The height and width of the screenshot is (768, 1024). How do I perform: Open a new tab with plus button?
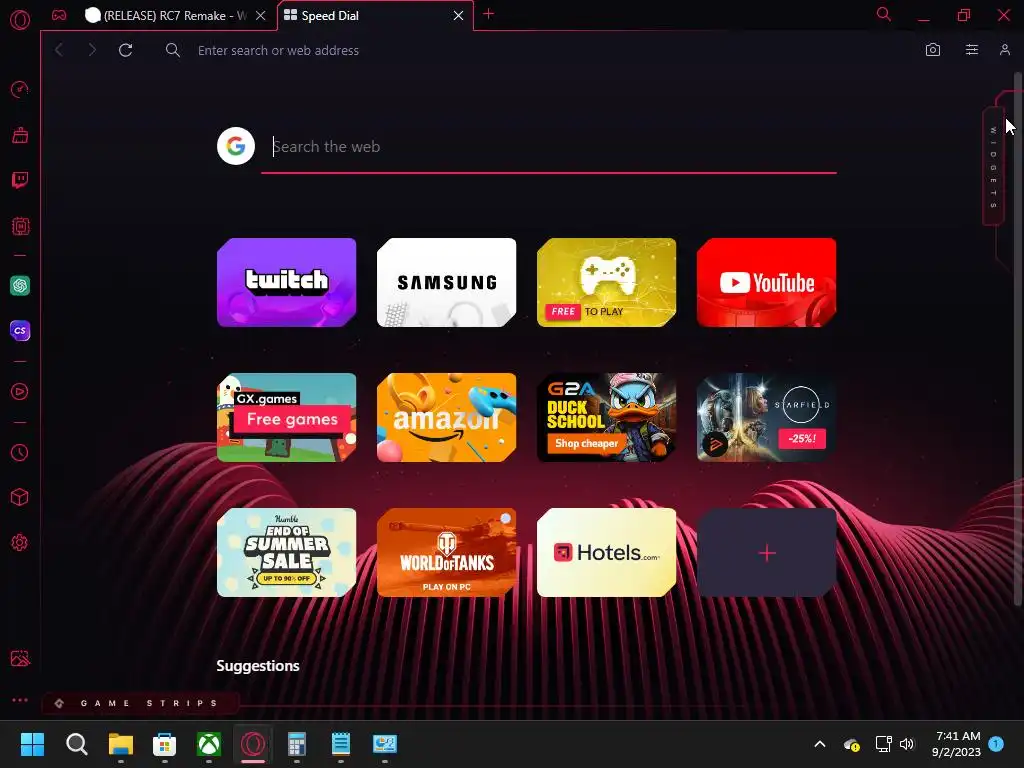[x=488, y=14]
